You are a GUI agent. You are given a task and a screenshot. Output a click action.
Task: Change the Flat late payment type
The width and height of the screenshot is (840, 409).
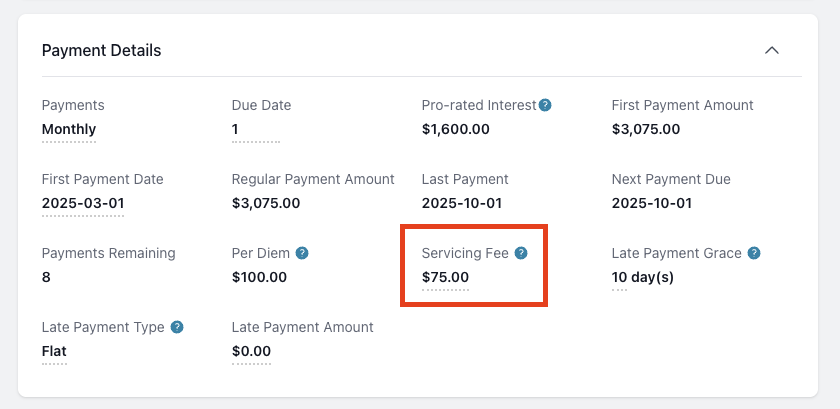pyautogui.click(x=54, y=351)
